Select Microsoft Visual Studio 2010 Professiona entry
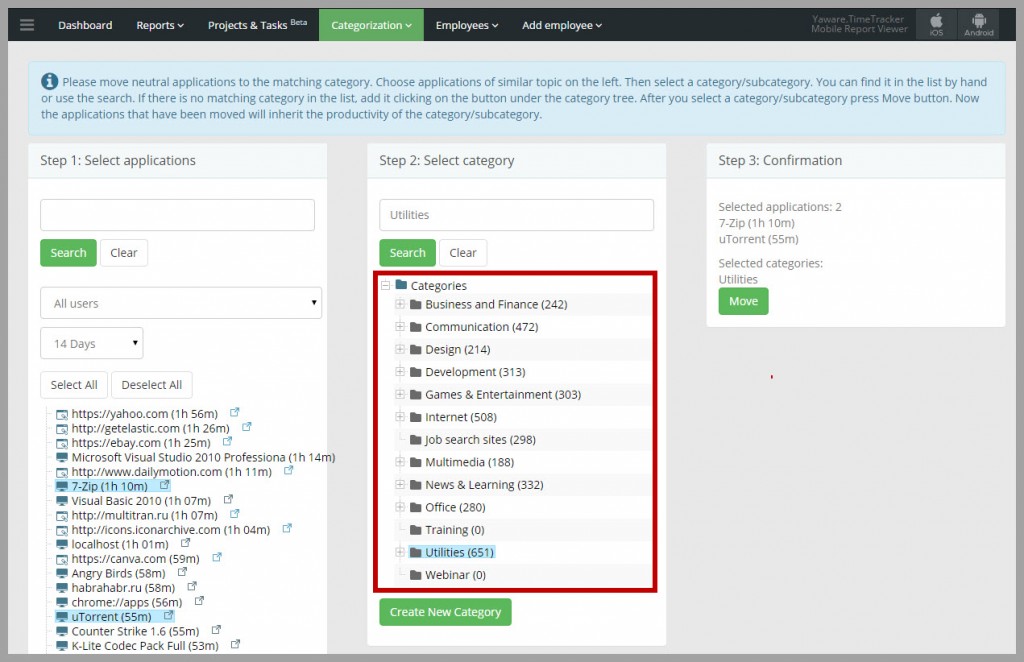The height and width of the screenshot is (662, 1024). point(203,457)
